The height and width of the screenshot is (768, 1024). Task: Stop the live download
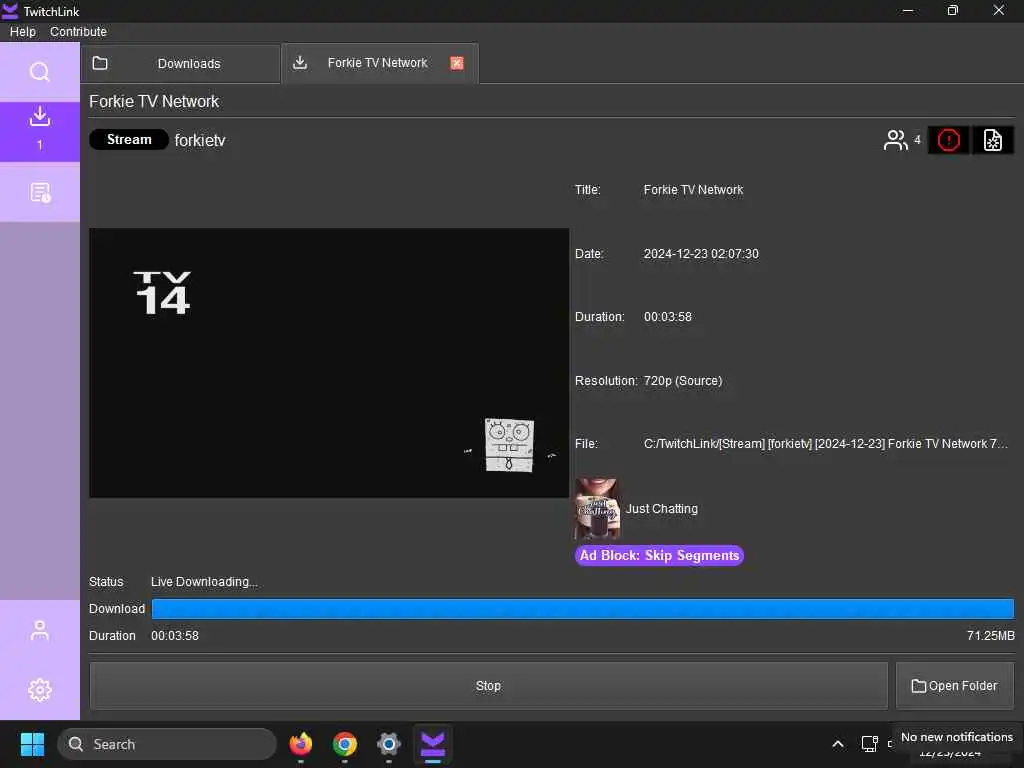tap(488, 686)
